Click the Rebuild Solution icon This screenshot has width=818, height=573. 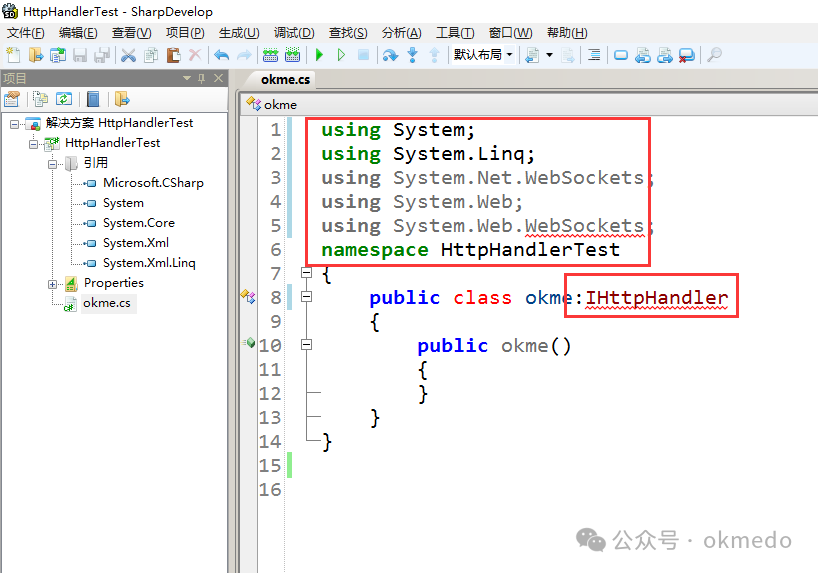click(293, 55)
